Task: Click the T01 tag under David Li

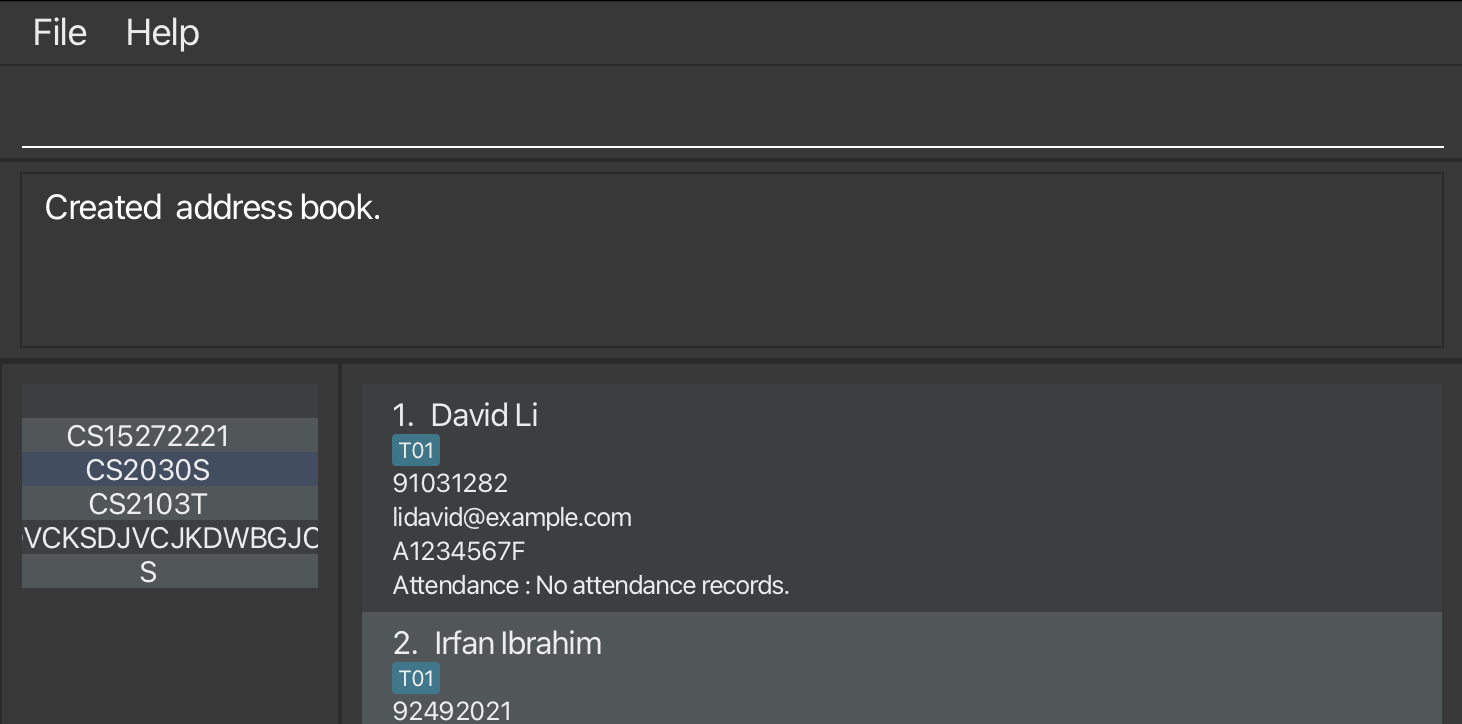Action: point(416,451)
